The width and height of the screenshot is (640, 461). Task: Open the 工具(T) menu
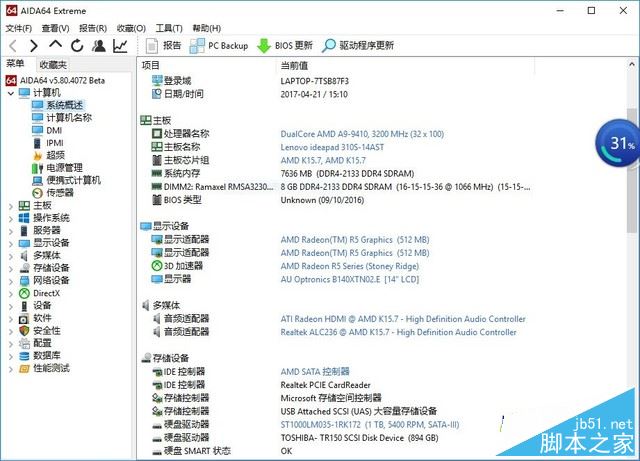[x=169, y=28]
